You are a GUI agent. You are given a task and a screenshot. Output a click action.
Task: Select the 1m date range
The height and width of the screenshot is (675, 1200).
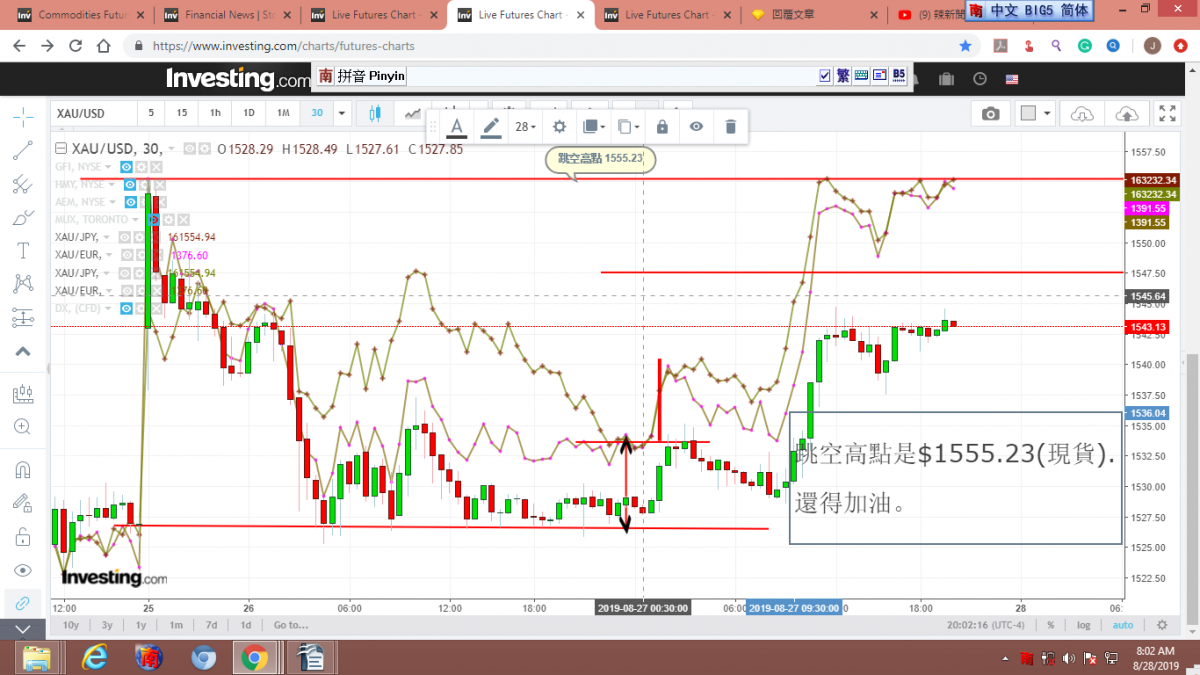tap(175, 625)
